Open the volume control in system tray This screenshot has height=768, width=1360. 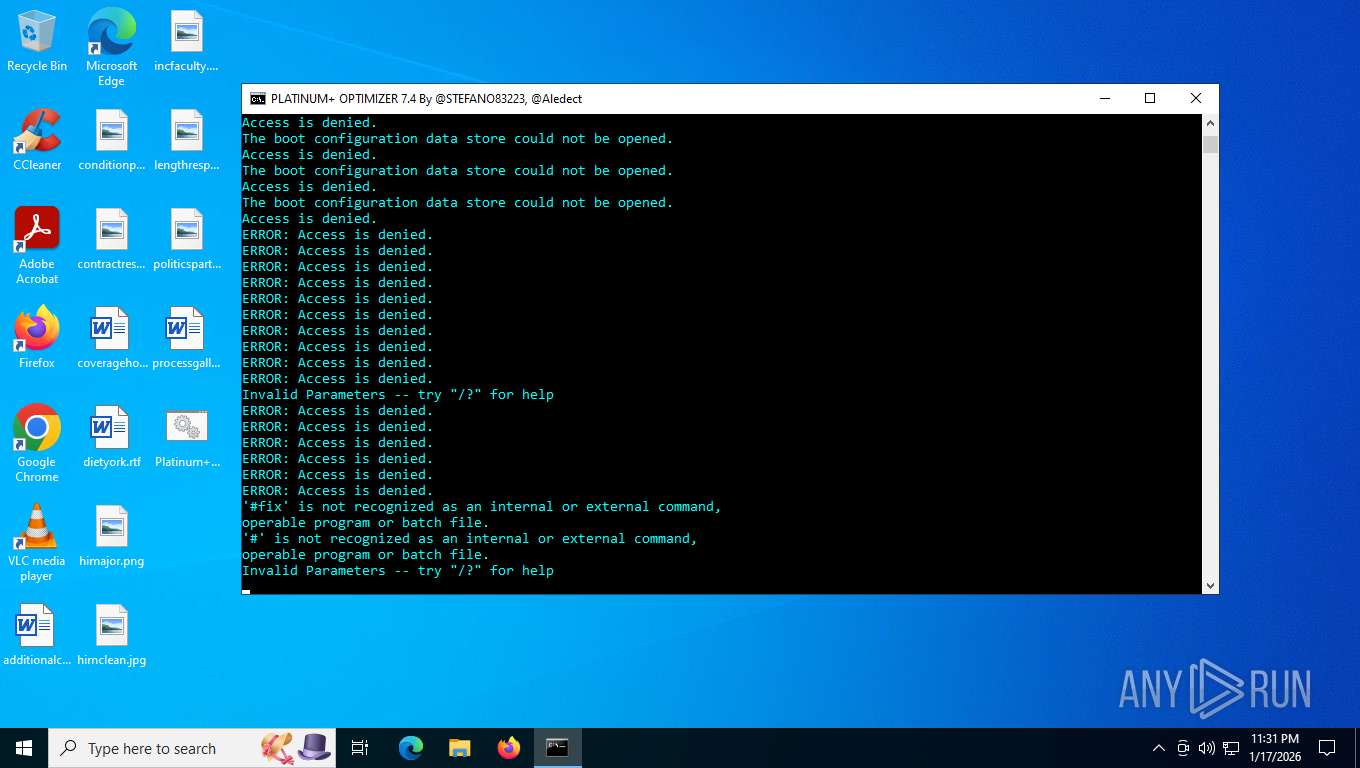pyautogui.click(x=1207, y=748)
